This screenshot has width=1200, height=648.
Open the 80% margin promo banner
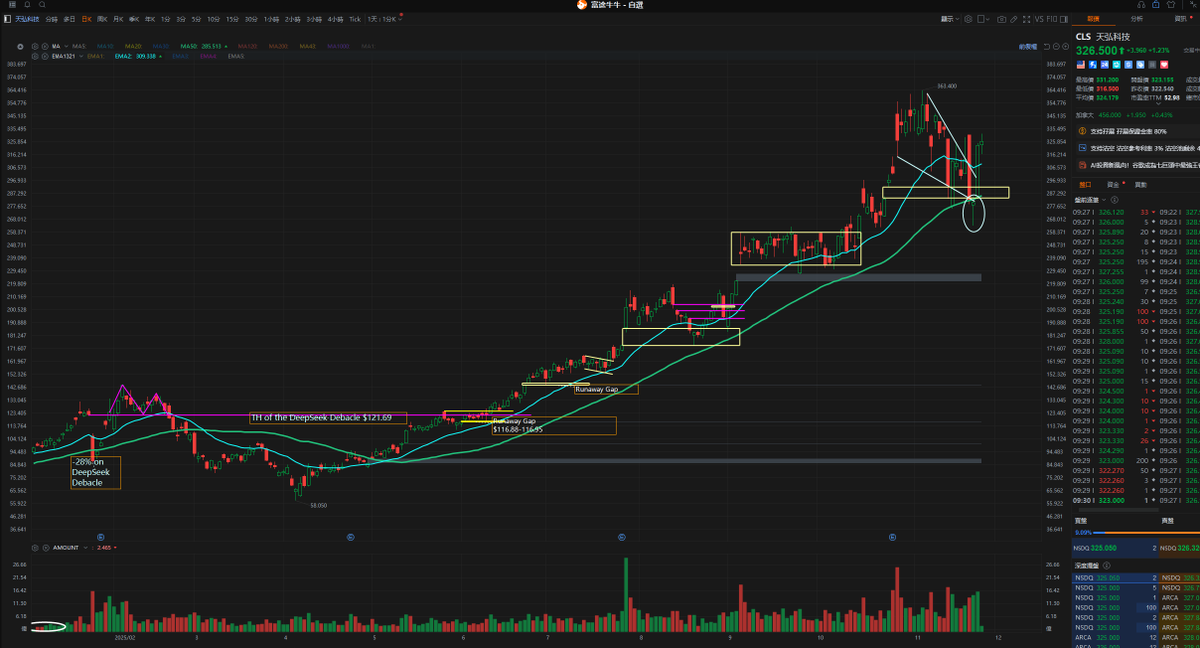[1138, 131]
